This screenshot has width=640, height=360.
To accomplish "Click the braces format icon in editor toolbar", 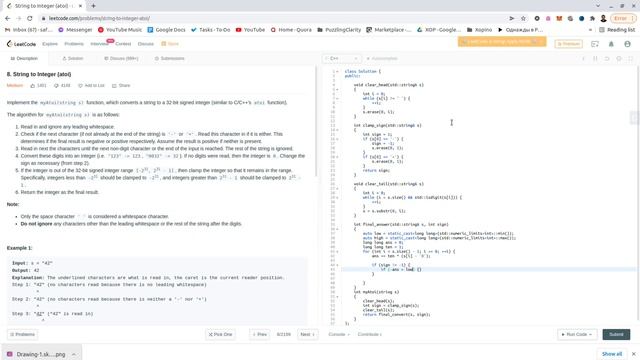I will point(595,58).
